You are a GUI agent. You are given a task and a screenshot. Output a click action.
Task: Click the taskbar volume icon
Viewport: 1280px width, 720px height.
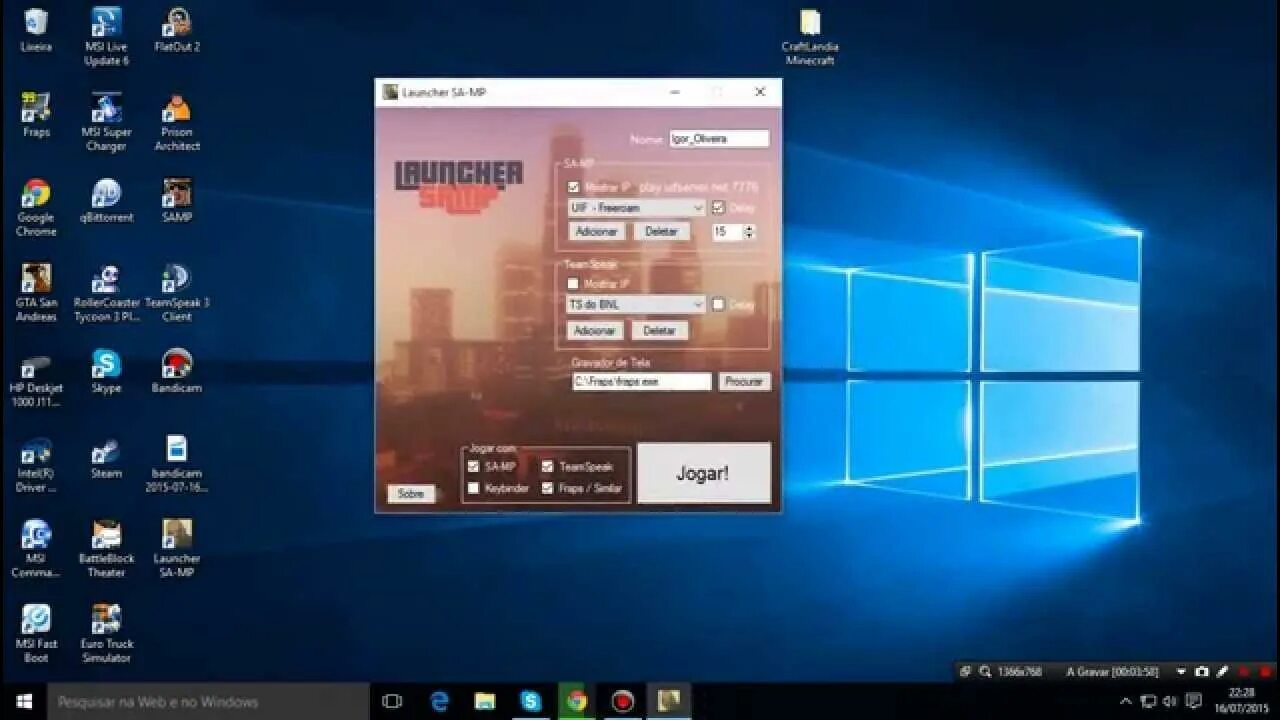pyautogui.click(x=1170, y=701)
